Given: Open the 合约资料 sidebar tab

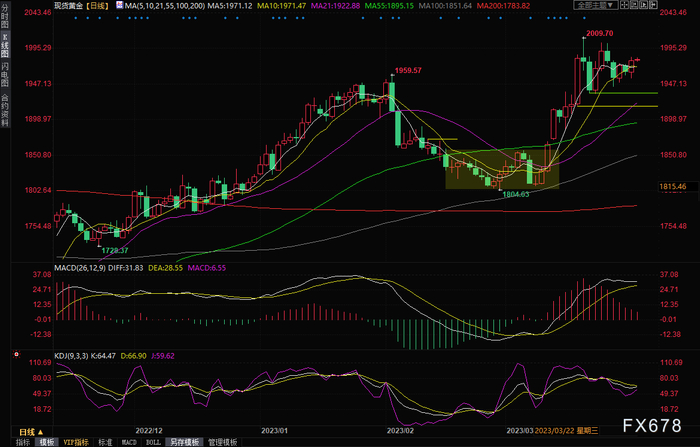Looking at the screenshot, I should tap(4, 110).
